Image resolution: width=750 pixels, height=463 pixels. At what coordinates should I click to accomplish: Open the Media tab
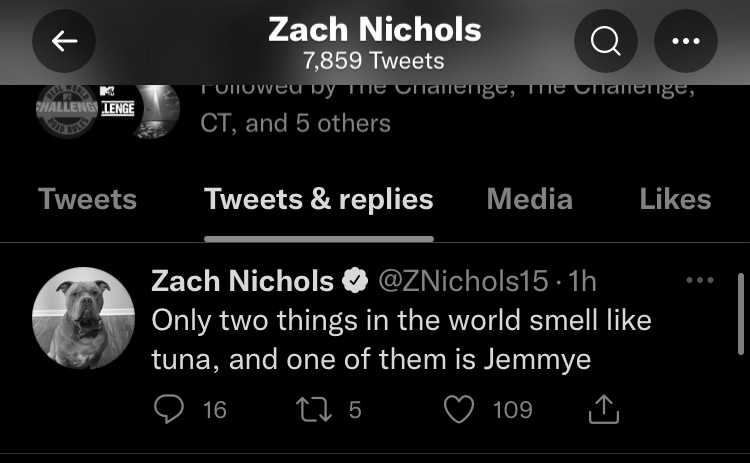(529, 199)
